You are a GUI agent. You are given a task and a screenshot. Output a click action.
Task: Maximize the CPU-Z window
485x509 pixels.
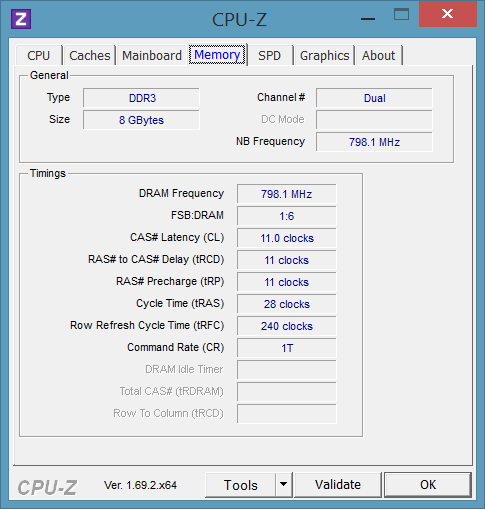click(x=401, y=14)
